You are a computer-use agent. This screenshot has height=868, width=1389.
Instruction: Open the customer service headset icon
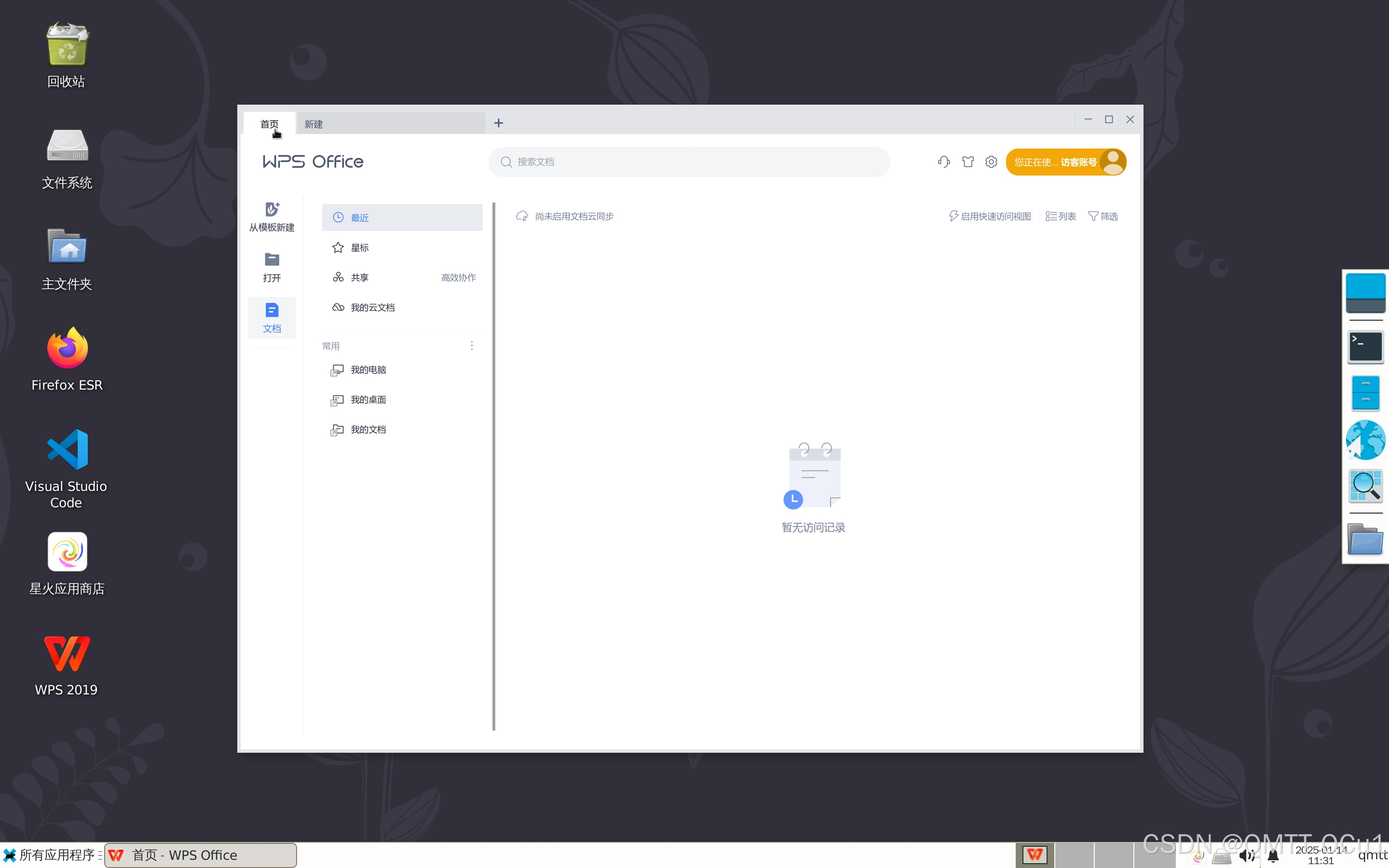943,162
